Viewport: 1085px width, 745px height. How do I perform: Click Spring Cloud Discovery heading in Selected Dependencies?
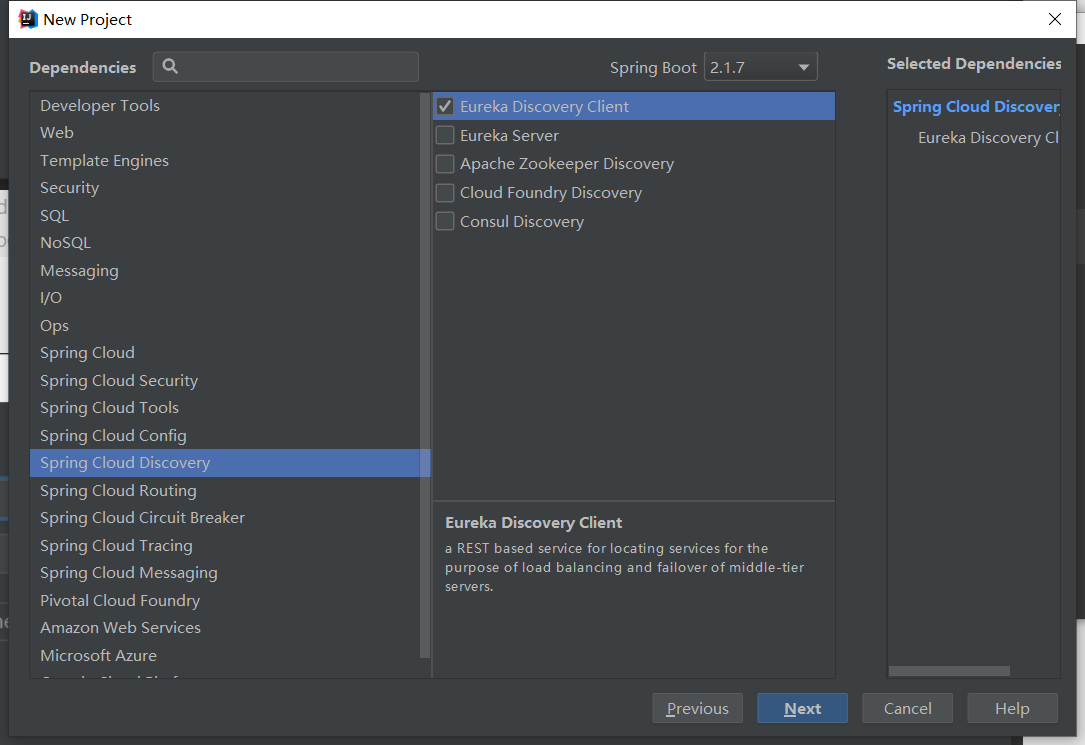point(976,107)
